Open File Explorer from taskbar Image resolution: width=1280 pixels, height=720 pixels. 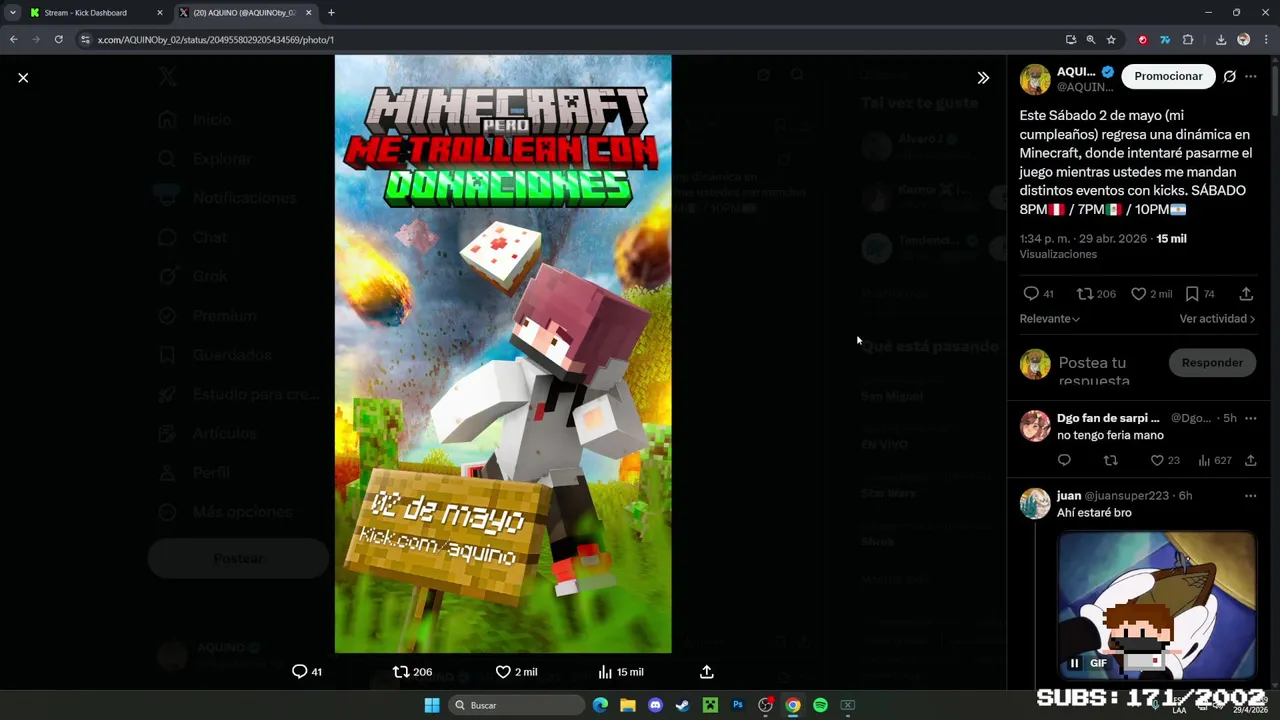[x=628, y=705]
